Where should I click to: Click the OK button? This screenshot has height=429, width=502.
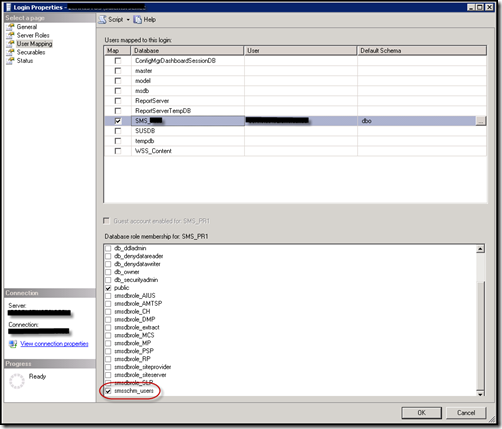(422, 413)
